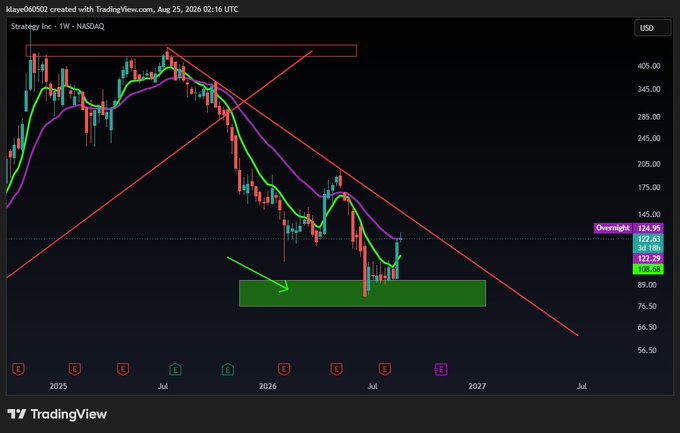This screenshot has height=433, width=680.
Task: Click the 122.63 current price label
Action: pyautogui.click(x=648, y=239)
